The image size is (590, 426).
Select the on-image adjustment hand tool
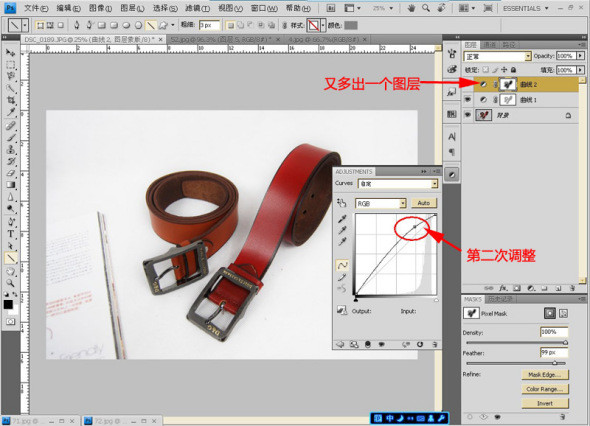pyautogui.click(x=342, y=203)
